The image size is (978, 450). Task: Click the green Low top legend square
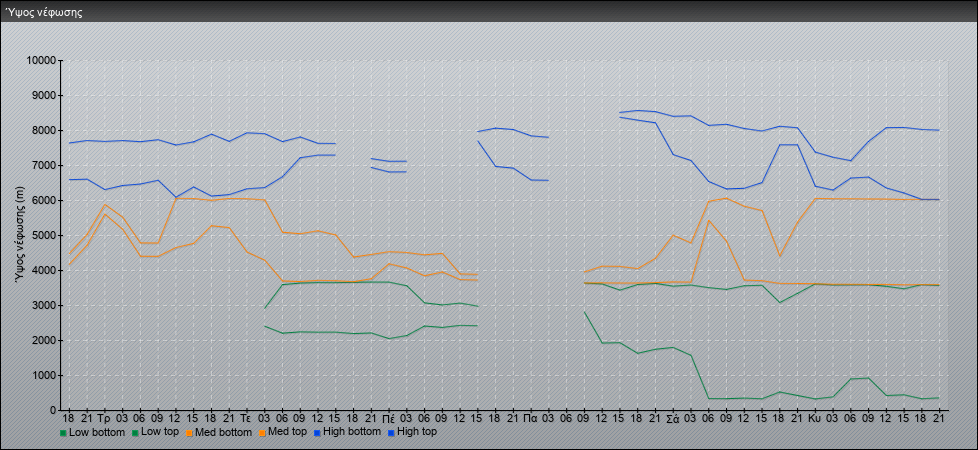pyautogui.click(x=134, y=433)
